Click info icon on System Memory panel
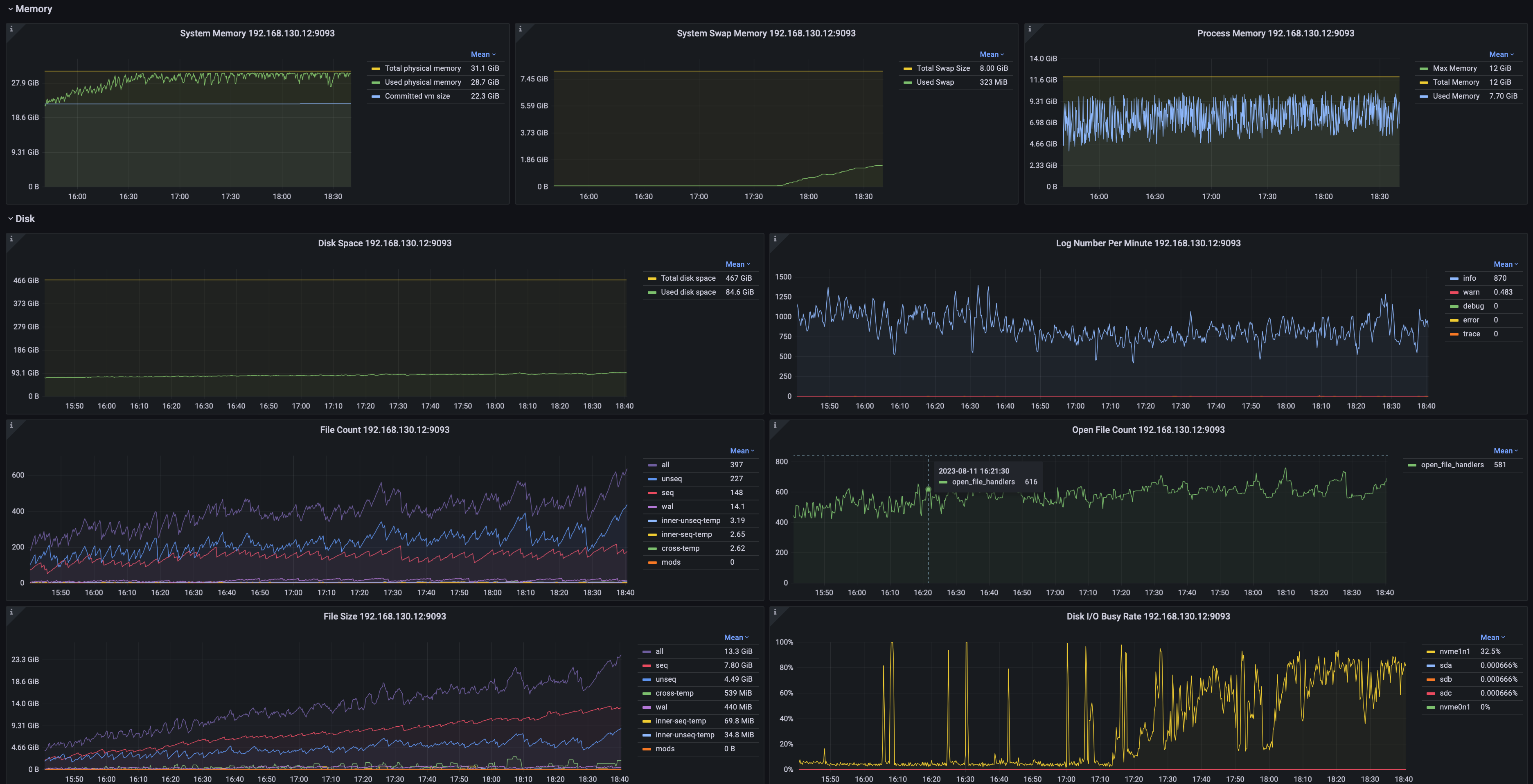1533x784 pixels. point(11,29)
